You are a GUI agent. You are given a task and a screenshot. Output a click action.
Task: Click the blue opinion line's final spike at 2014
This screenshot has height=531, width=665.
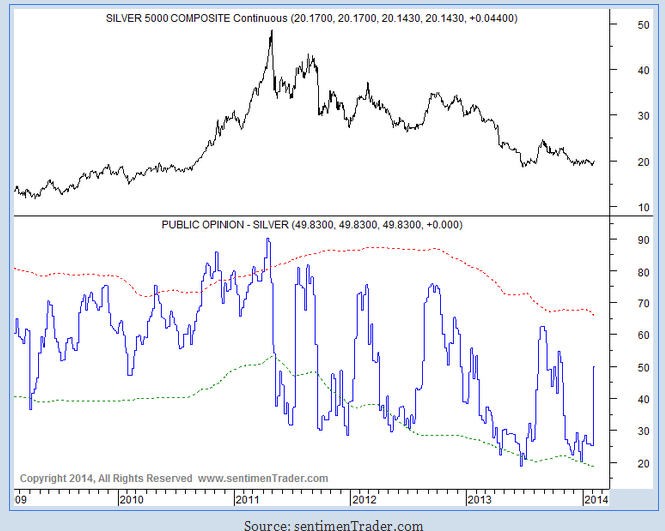click(x=595, y=368)
